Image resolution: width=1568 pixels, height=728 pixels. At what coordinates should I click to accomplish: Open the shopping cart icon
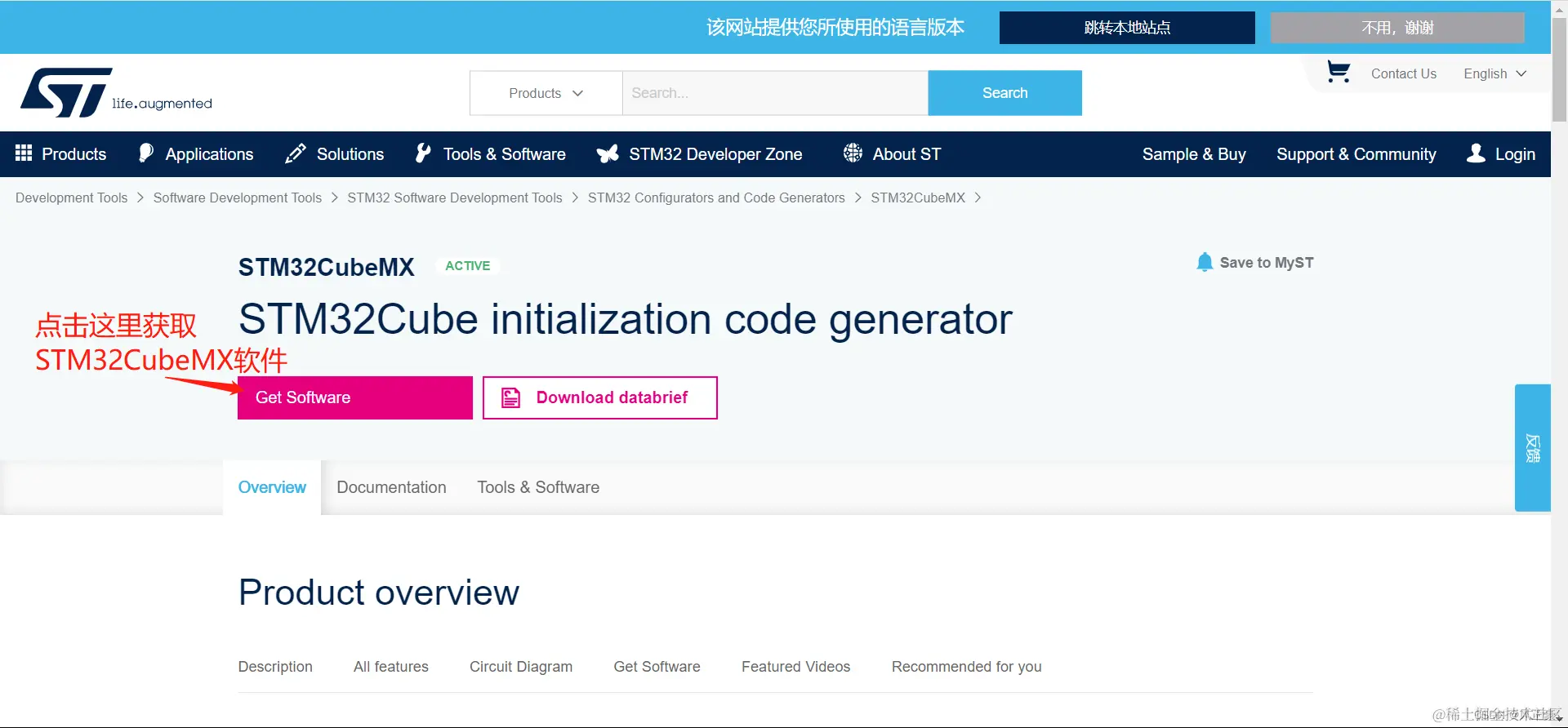pyautogui.click(x=1338, y=72)
